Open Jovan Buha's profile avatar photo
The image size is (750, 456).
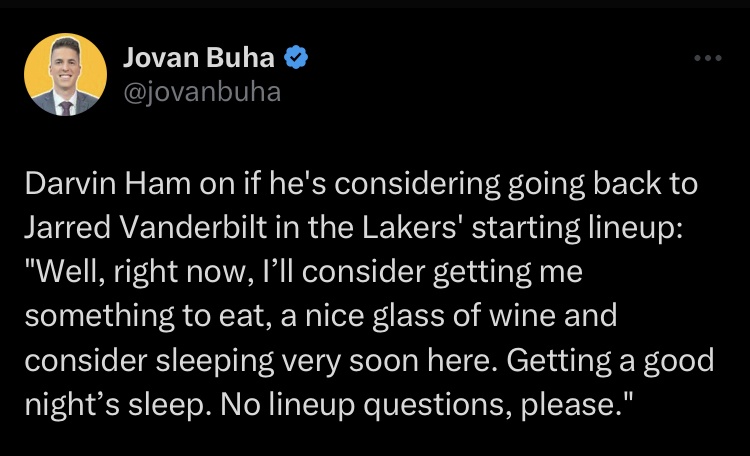pos(65,75)
